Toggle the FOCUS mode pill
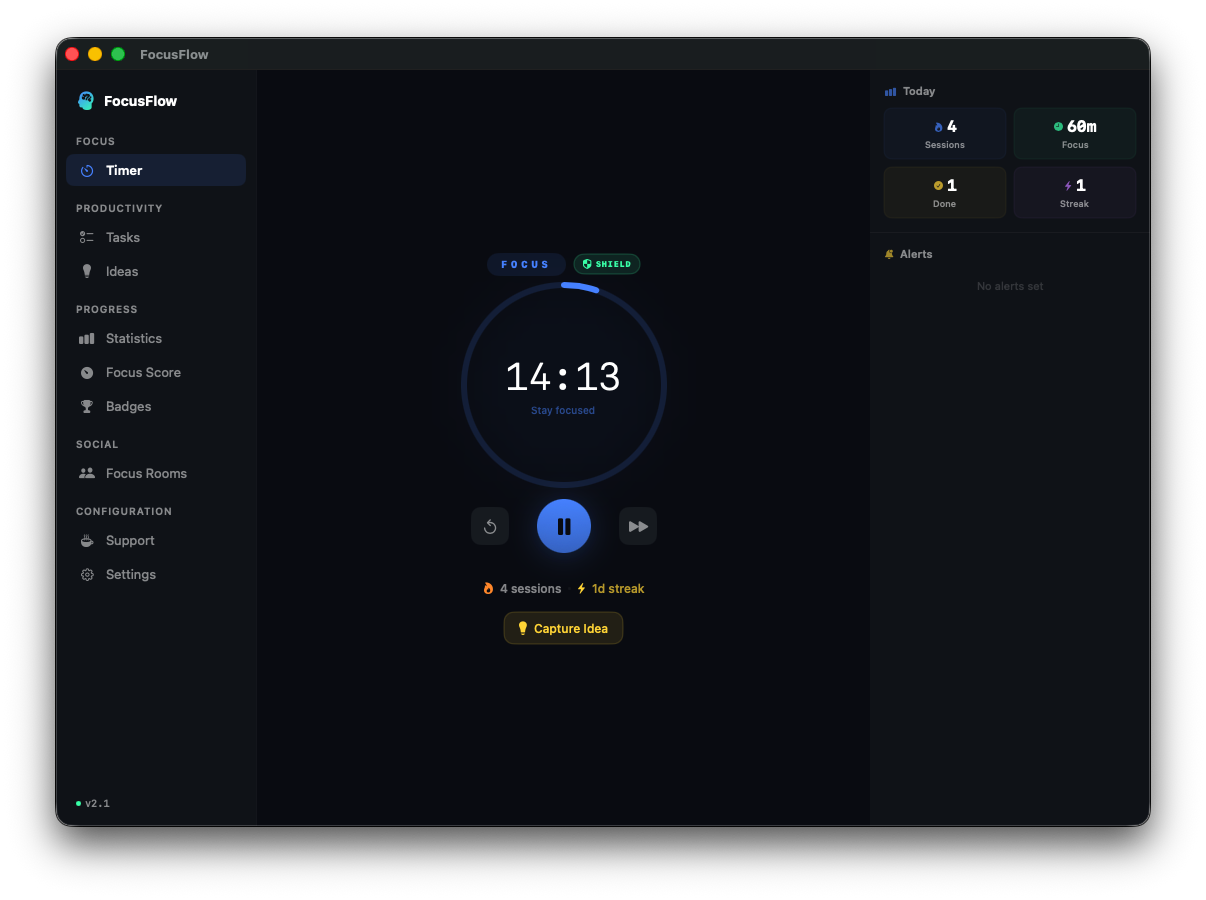1206x900 pixels. click(526, 263)
